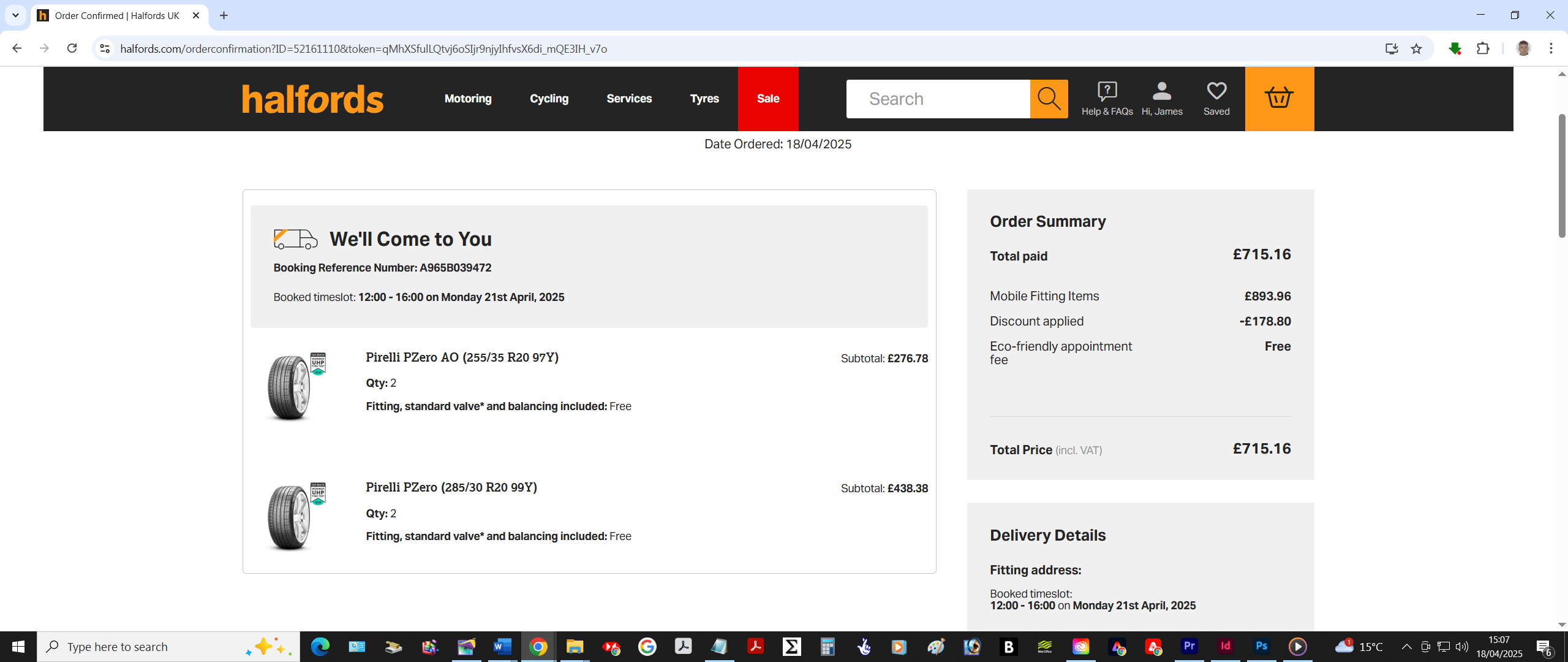Open Microsoft Word from taskbar

pos(502,647)
